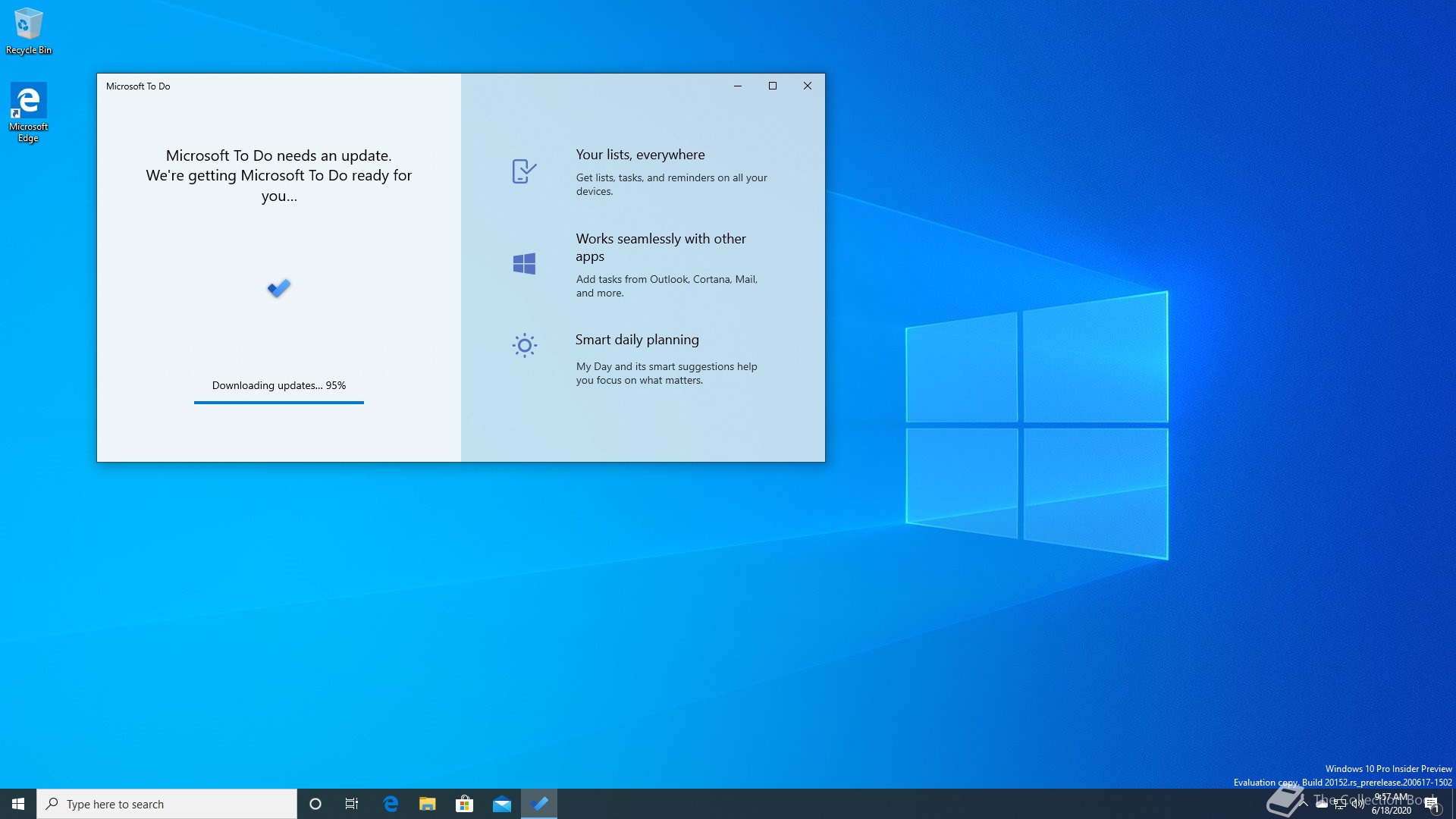This screenshot has width=1456, height=819.
Task: Open Microsoft Store from the taskbar
Action: [x=465, y=804]
